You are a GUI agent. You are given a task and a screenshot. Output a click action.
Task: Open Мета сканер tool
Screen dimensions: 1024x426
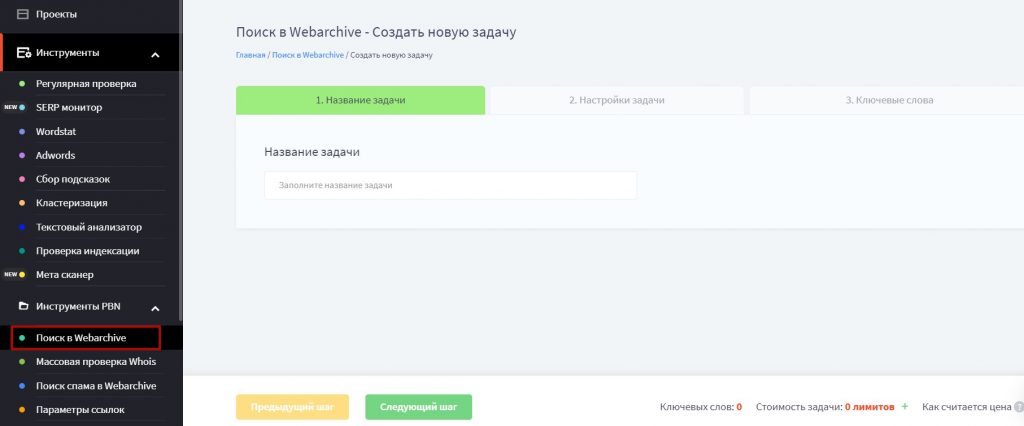tap(65, 274)
